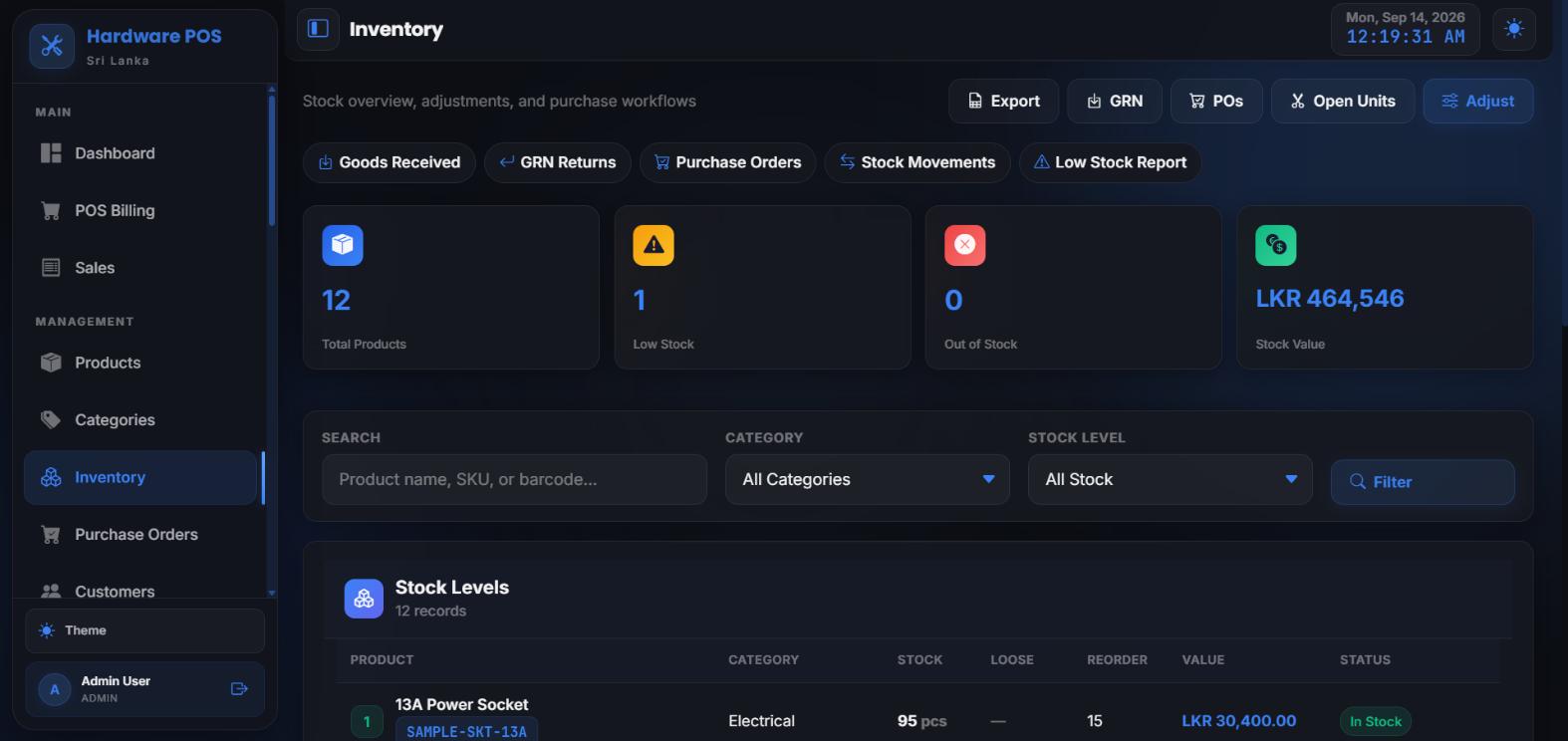This screenshot has width=1568, height=741.
Task: Click the Total Products box icon
Action: coord(343,245)
